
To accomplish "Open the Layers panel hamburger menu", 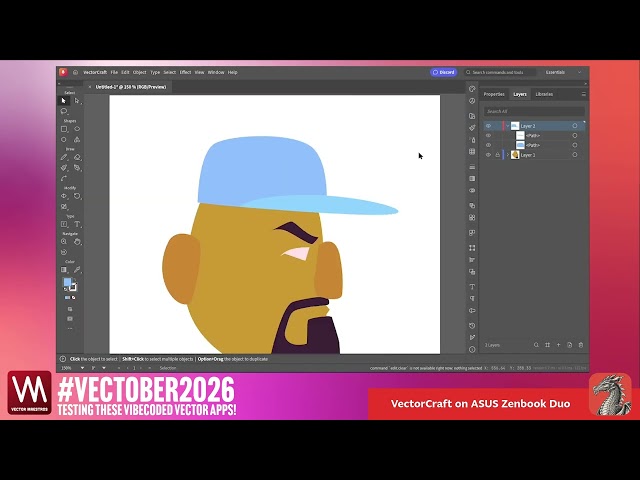I will 584,94.
